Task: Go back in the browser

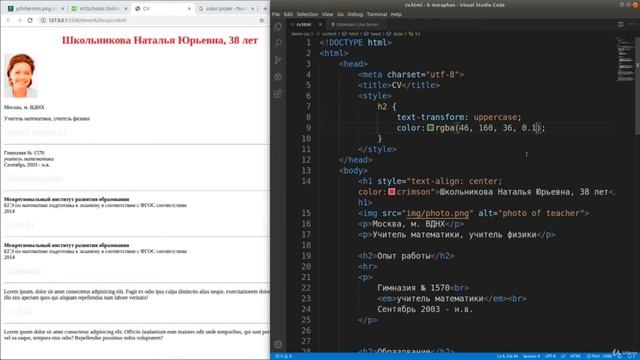Action: pyautogui.click(x=9, y=20)
